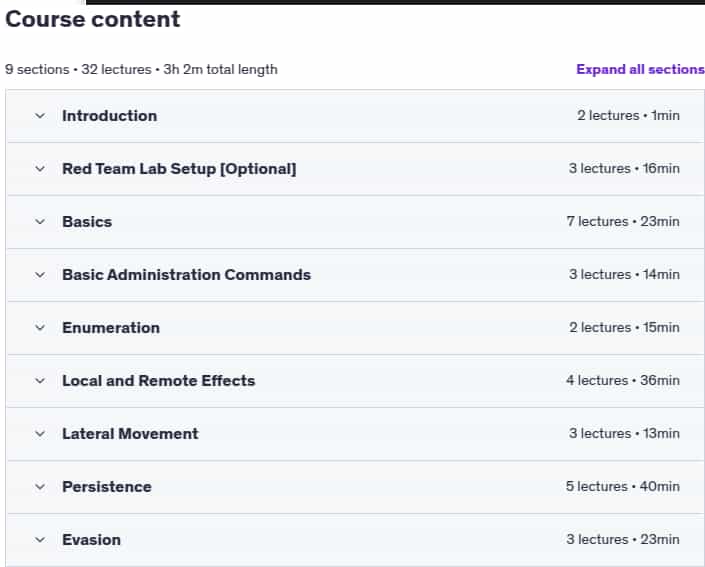
Task: Select Local and Remote Effects heading
Action: coord(159,381)
